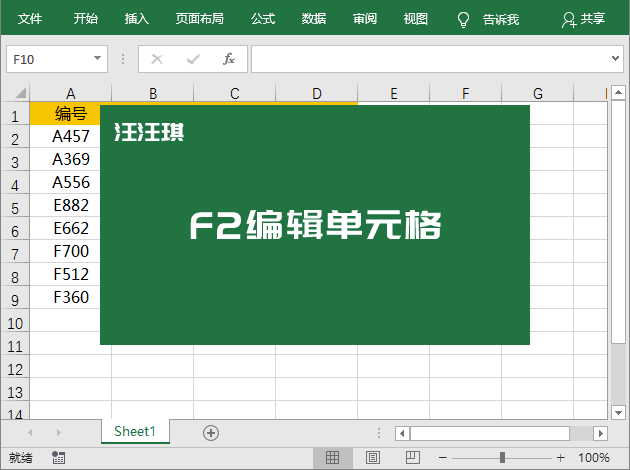
Task: Click the confirm checkmark in formula bar
Action: (x=193, y=59)
